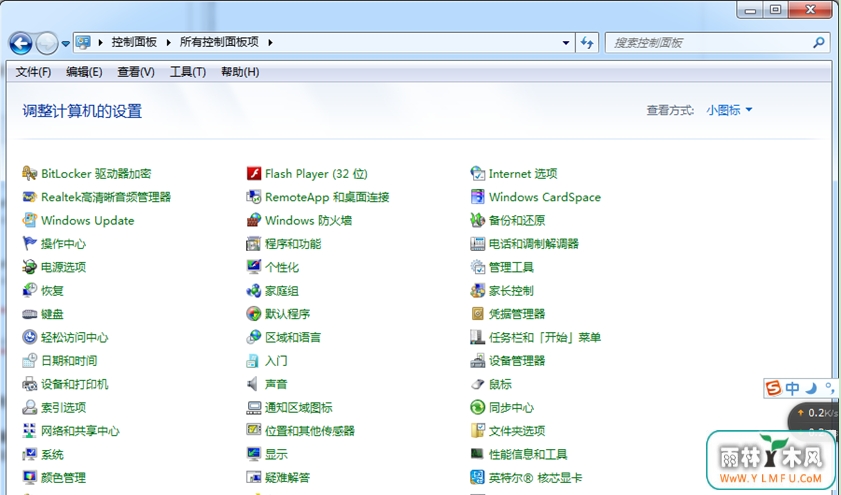Screen dimensions: 841x495
Task: Open the 性能信息和工具 link
Action: pyautogui.click(x=528, y=454)
